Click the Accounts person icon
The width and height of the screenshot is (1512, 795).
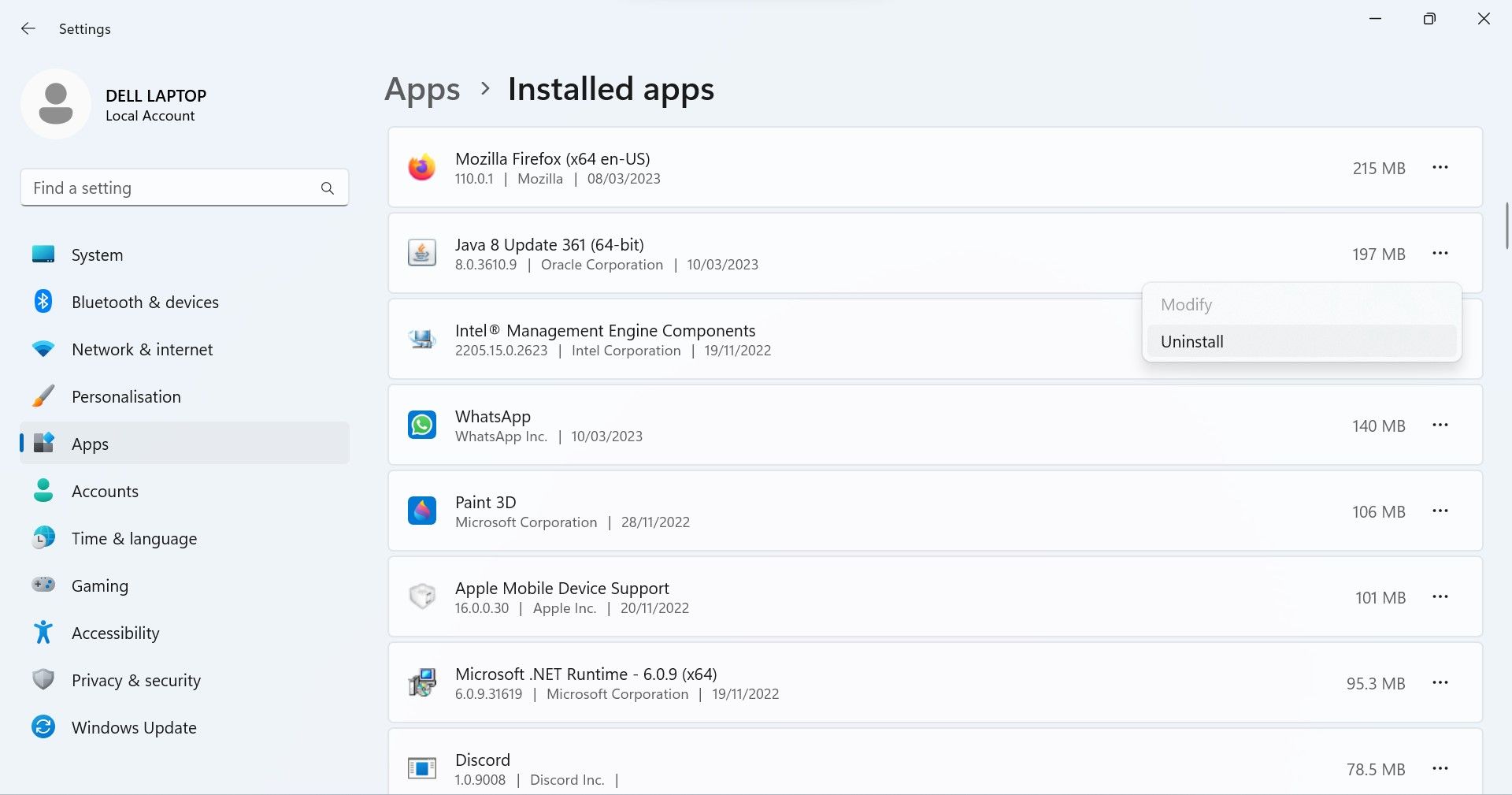tap(43, 490)
